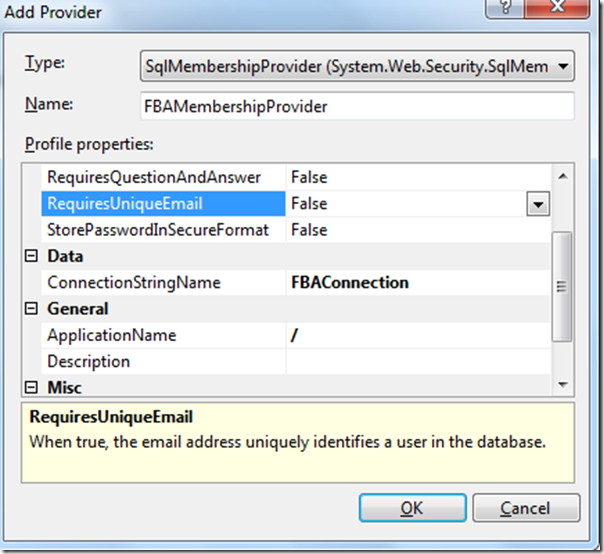Select the ConnectionStringName property label
The width and height of the screenshot is (604, 554).
(x=134, y=283)
